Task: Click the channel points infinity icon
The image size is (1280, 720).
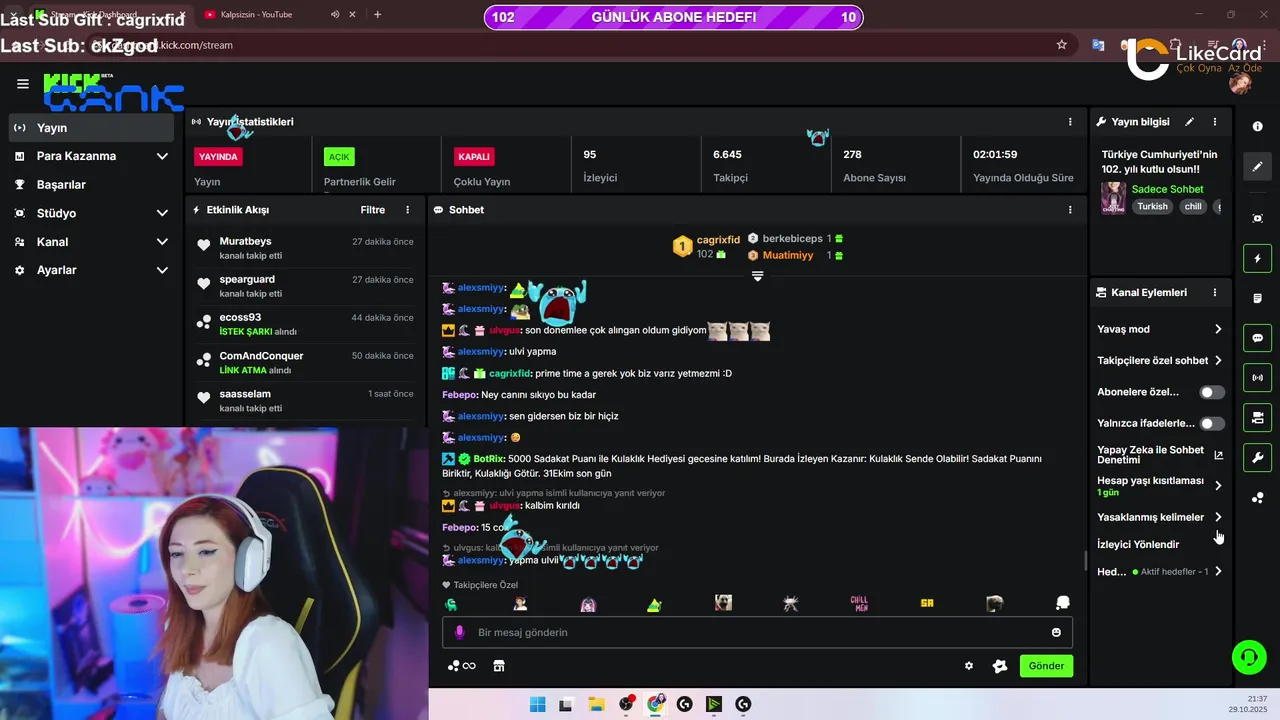Action: pos(462,666)
